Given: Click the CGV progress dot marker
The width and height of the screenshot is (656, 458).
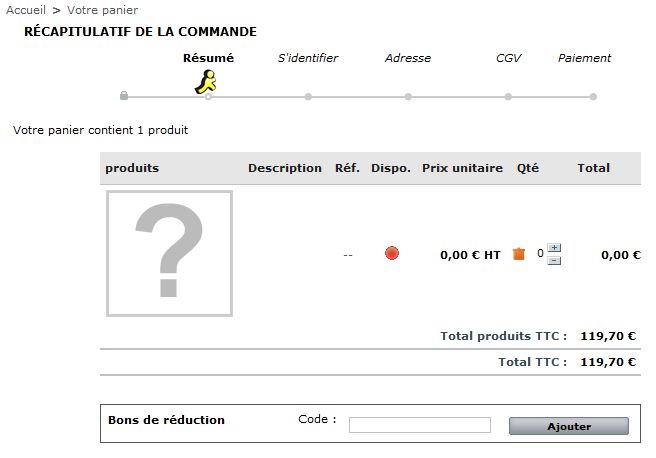Looking at the screenshot, I should 508,97.
